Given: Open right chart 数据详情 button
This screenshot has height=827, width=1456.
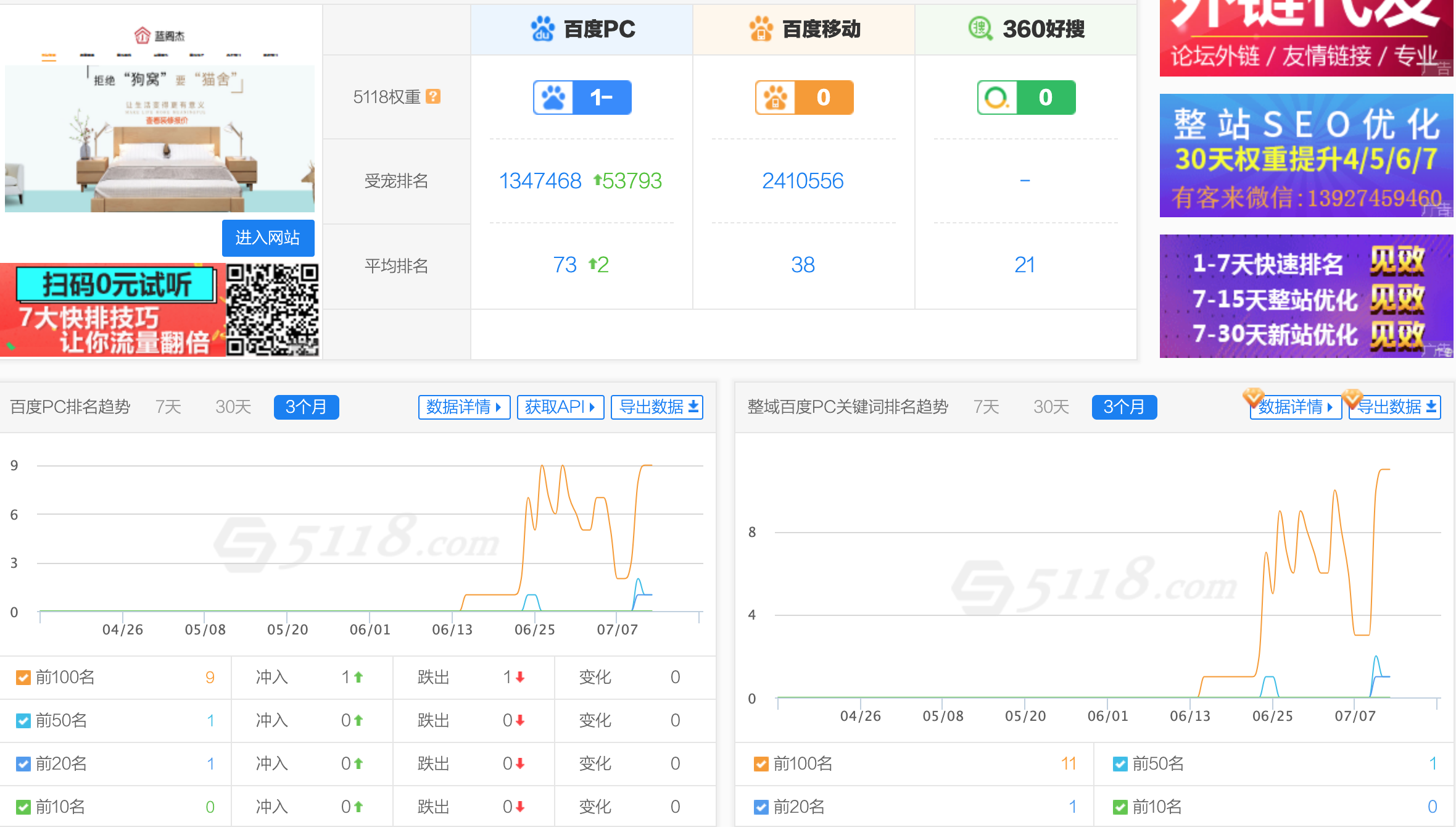Looking at the screenshot, I should coord(1296,407).
